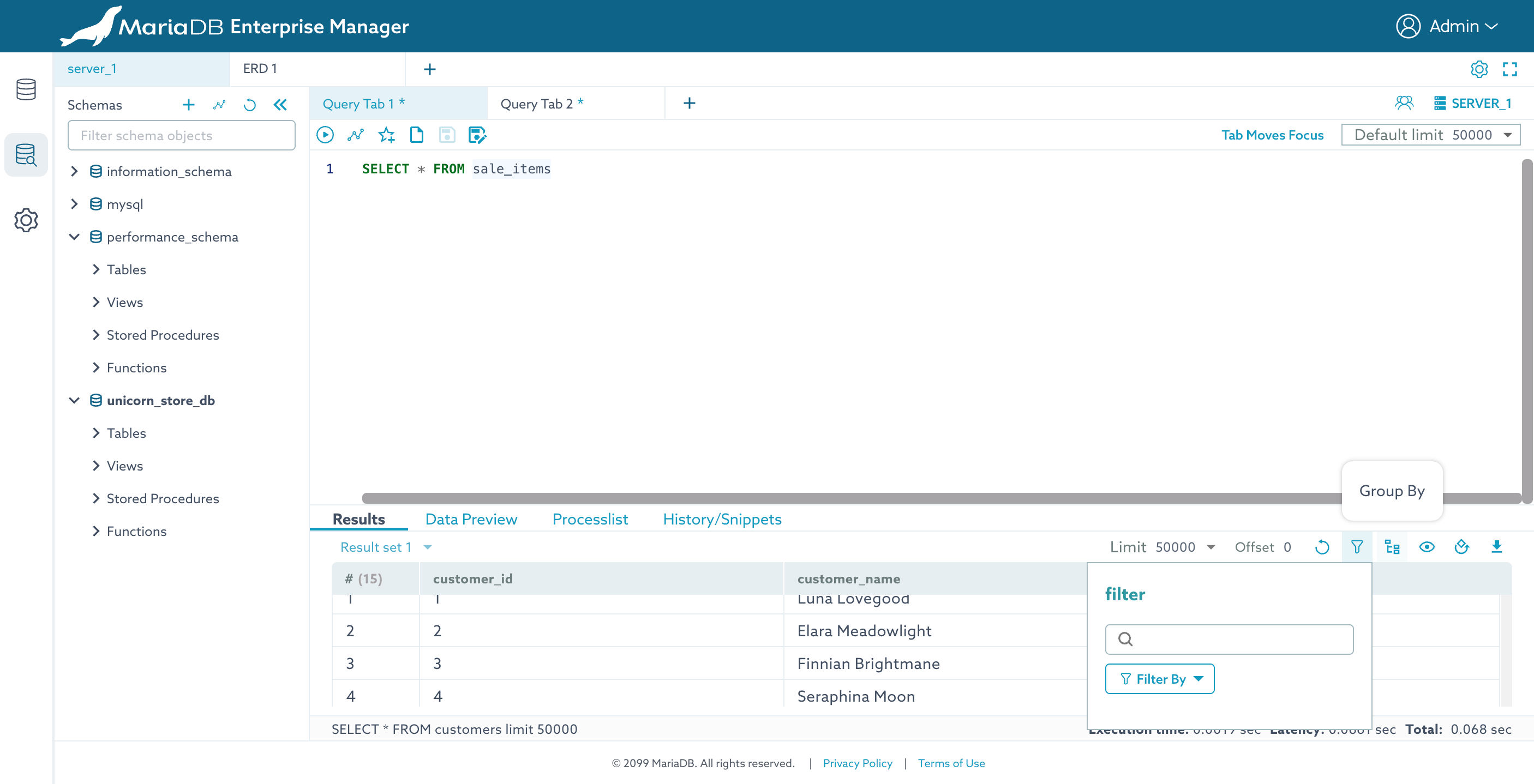This screenshot has height=784, width=1534.
Task: Click the editor horizontal scrollbar
Action: [834, 498]
